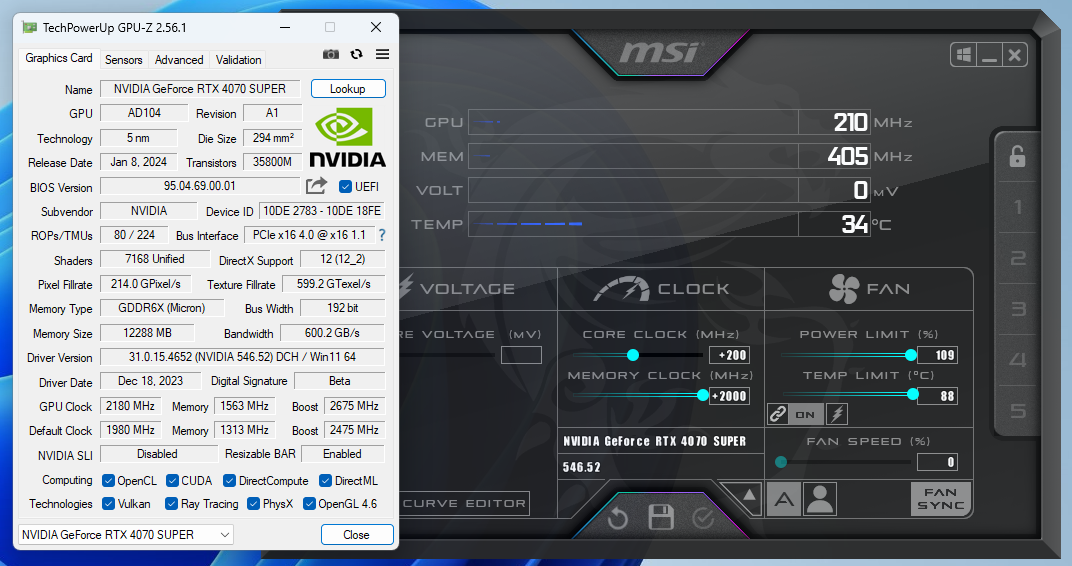The height and width of the screenshot is (566, 1072).
Task: Click the 7168 Unified shaders value
Action: [x=155, y=259]
